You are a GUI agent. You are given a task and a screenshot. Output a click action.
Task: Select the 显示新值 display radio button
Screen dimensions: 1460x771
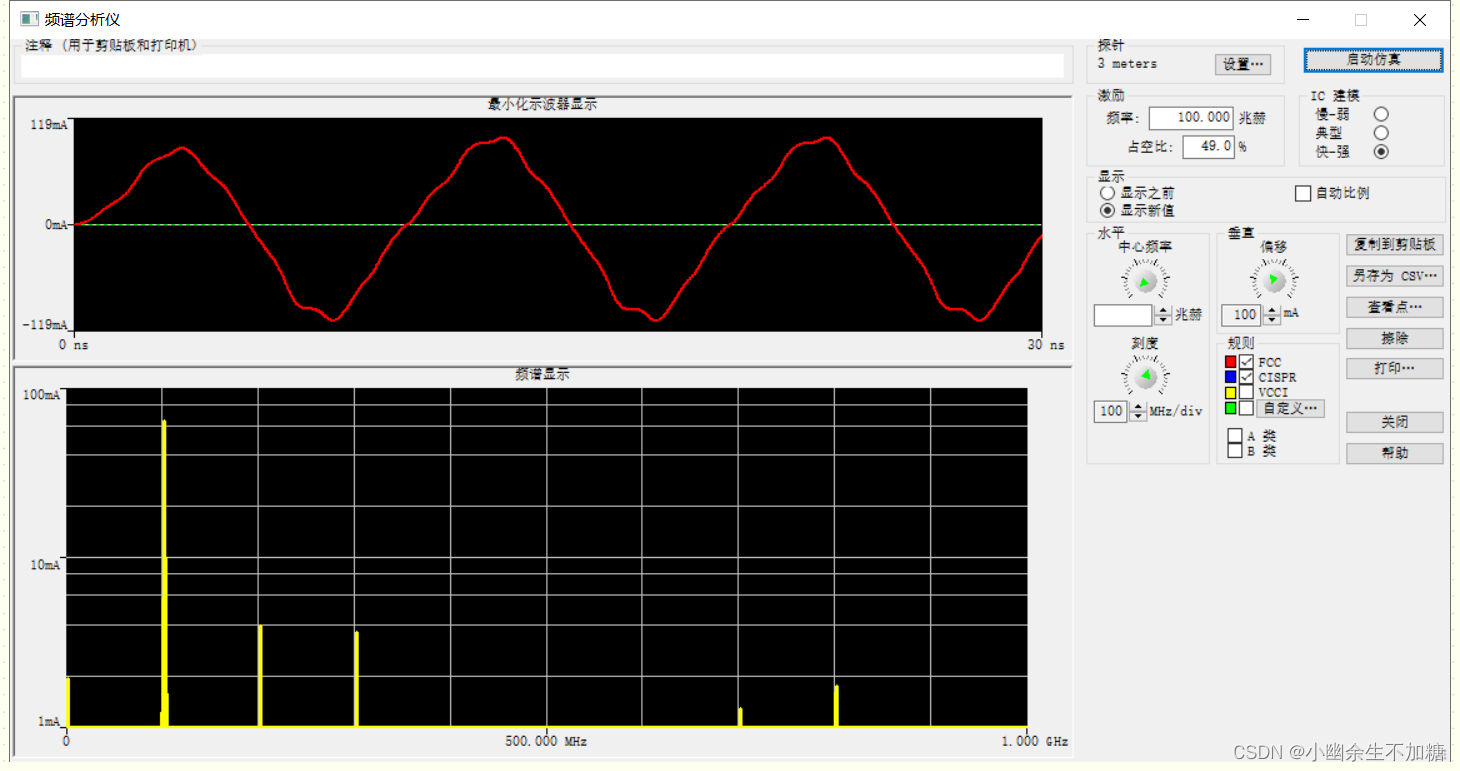[x=1107, y=211]
